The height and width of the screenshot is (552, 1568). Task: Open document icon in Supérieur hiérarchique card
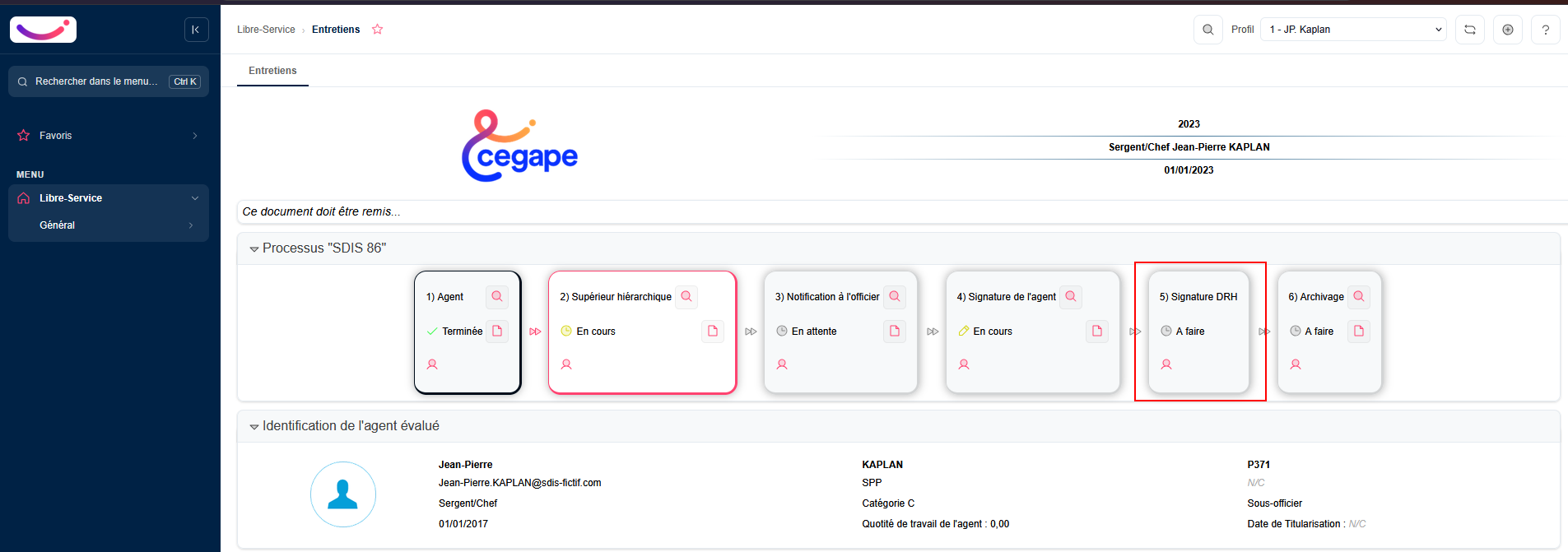(713, 332)
